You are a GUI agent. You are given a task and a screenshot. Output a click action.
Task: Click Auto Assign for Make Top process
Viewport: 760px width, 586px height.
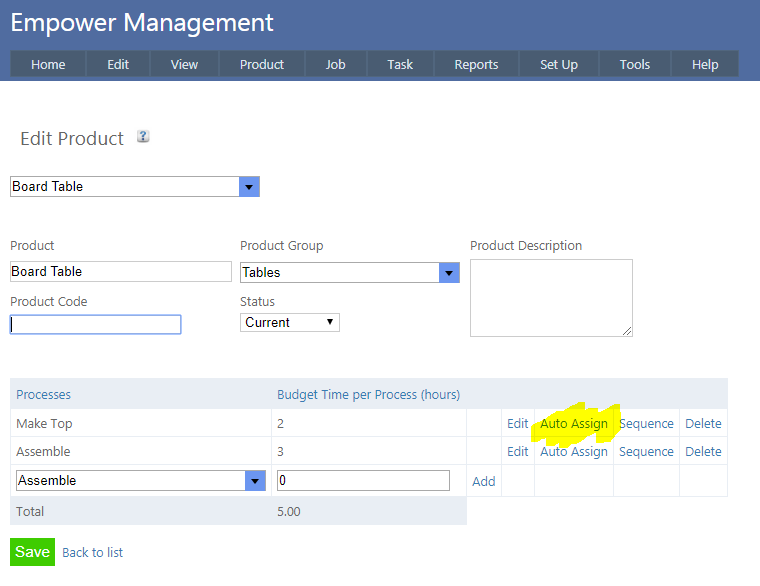[574, 423]
